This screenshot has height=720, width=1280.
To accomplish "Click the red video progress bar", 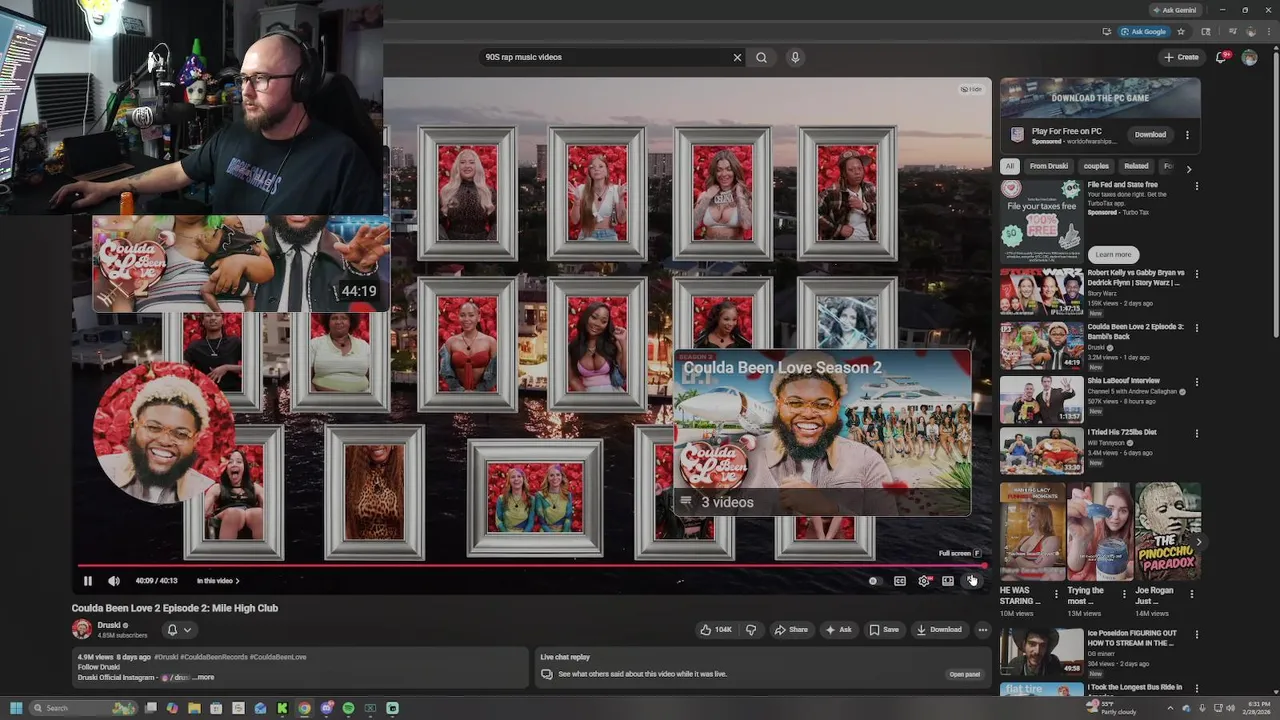I will point(531,566).
